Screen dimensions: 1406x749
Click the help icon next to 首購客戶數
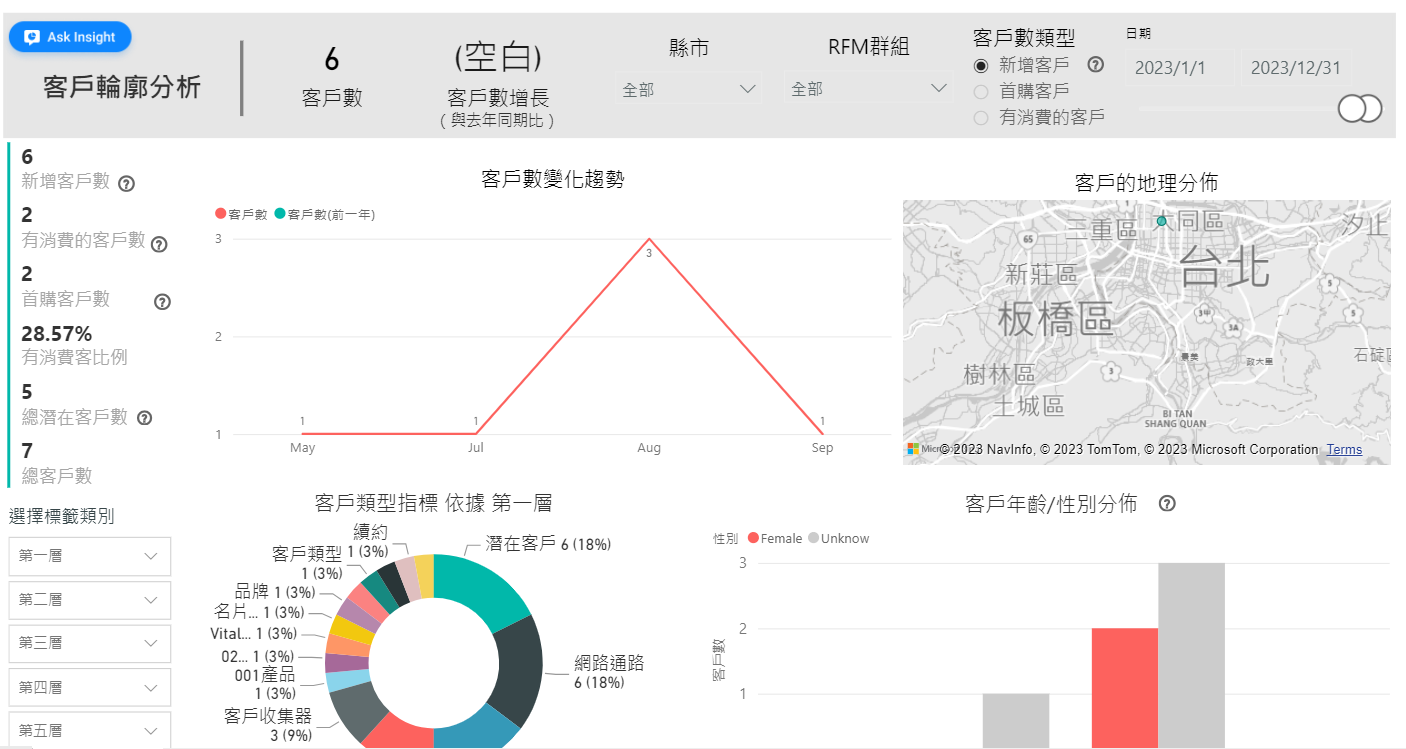pos(162,301)
